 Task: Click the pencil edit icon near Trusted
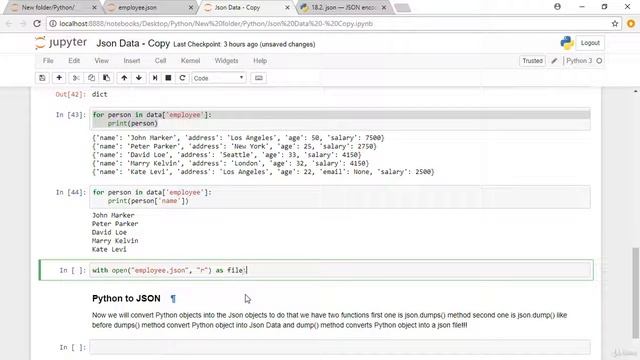[x=554, y=61]
